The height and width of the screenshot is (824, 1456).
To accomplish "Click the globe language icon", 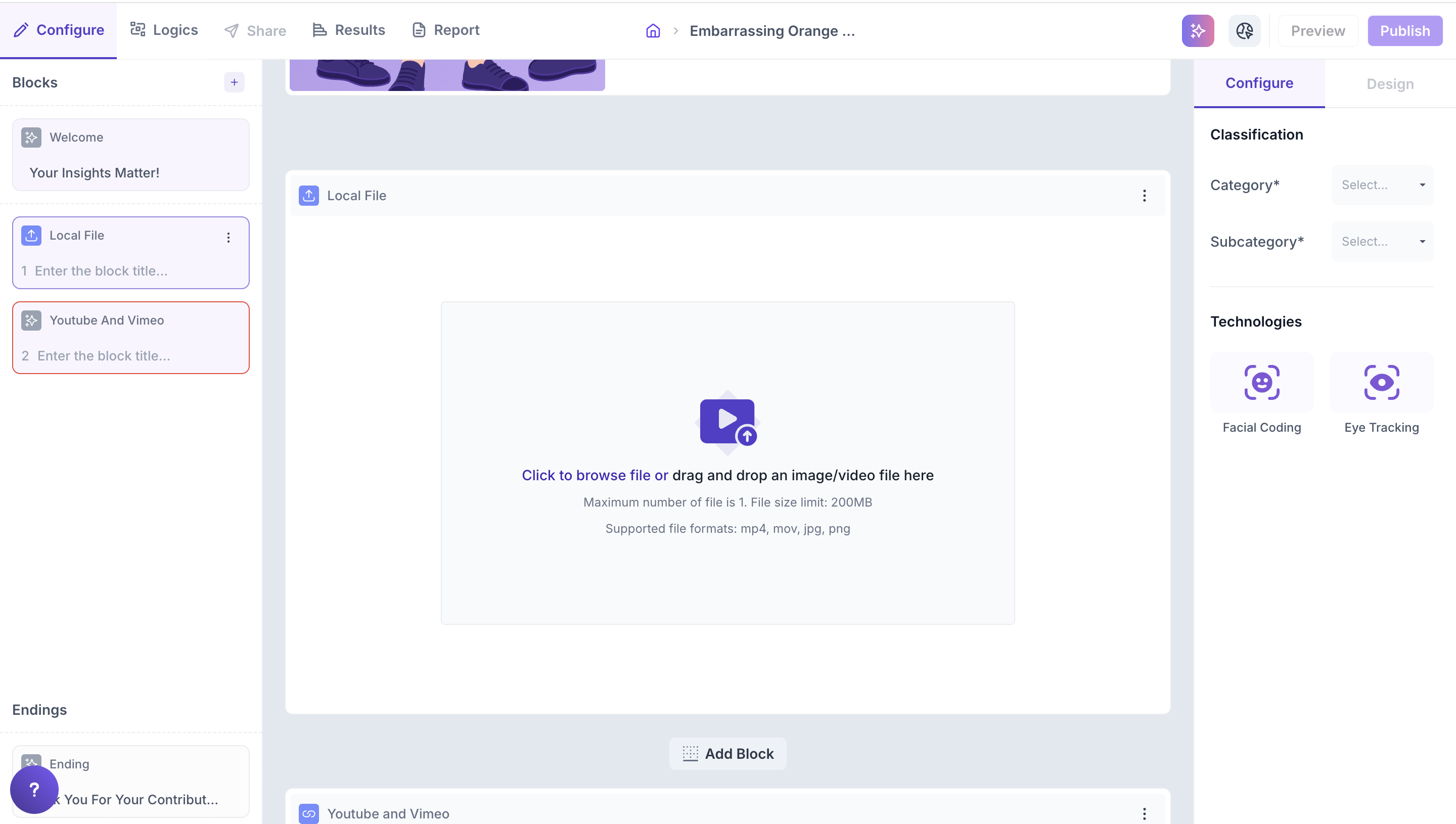I will tap(1244, 30).
